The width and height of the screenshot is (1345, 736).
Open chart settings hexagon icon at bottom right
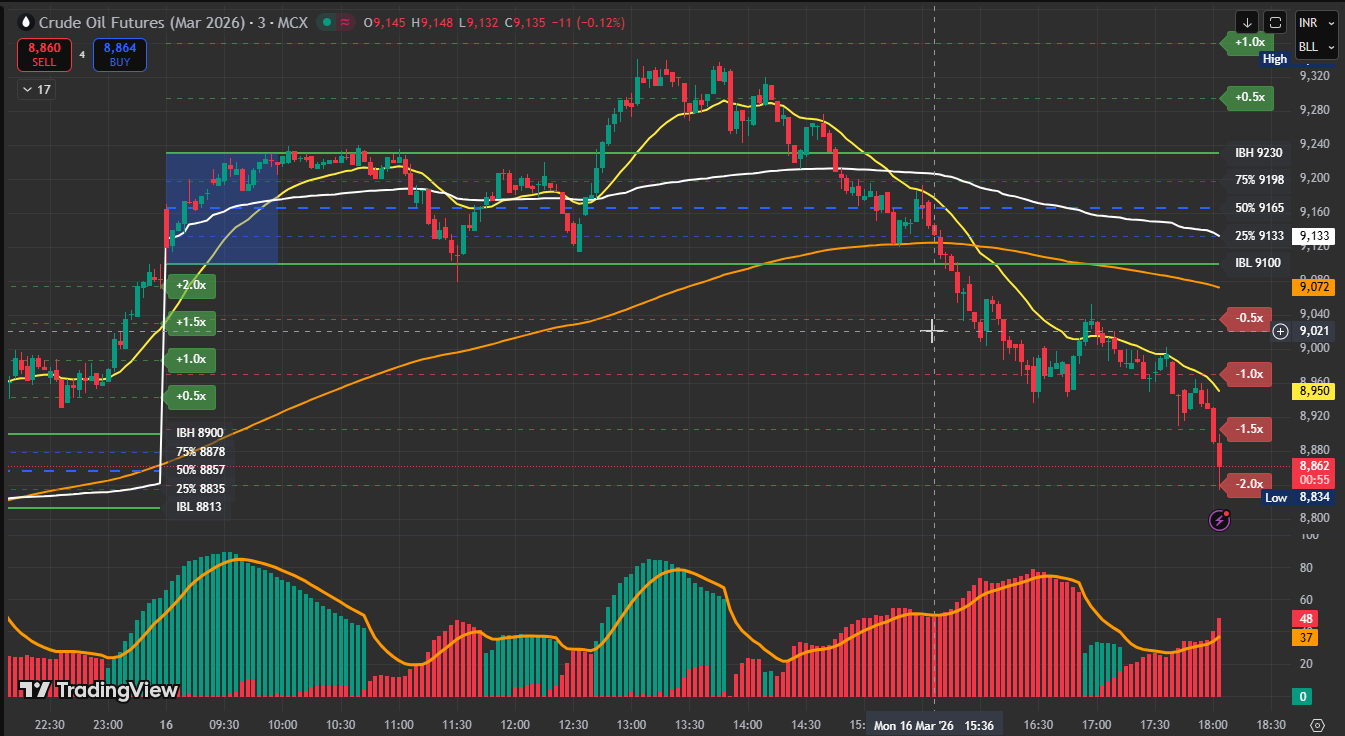1317,724
